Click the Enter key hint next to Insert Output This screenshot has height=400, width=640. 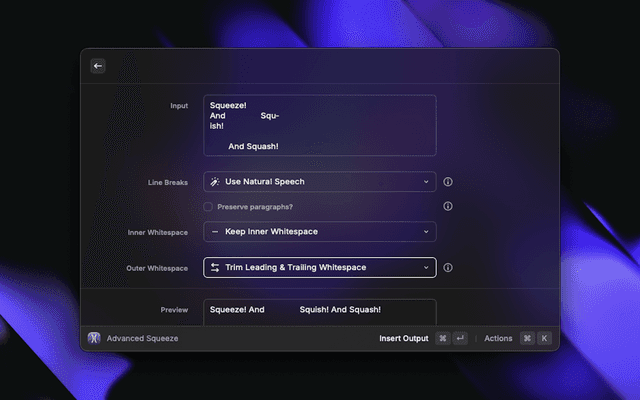pos(460,338)
